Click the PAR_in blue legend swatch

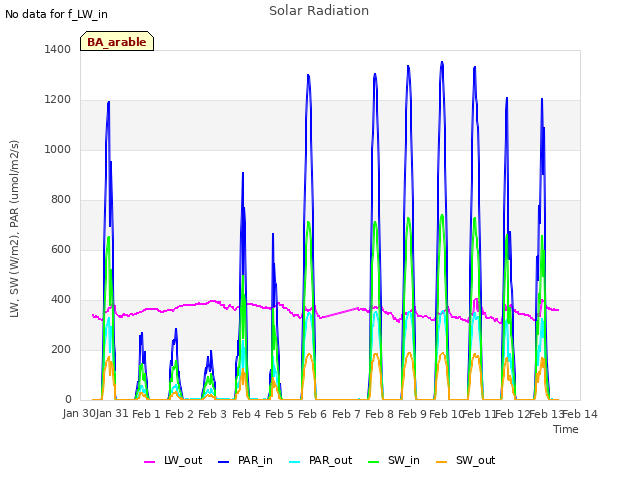(x=224, y=462)
